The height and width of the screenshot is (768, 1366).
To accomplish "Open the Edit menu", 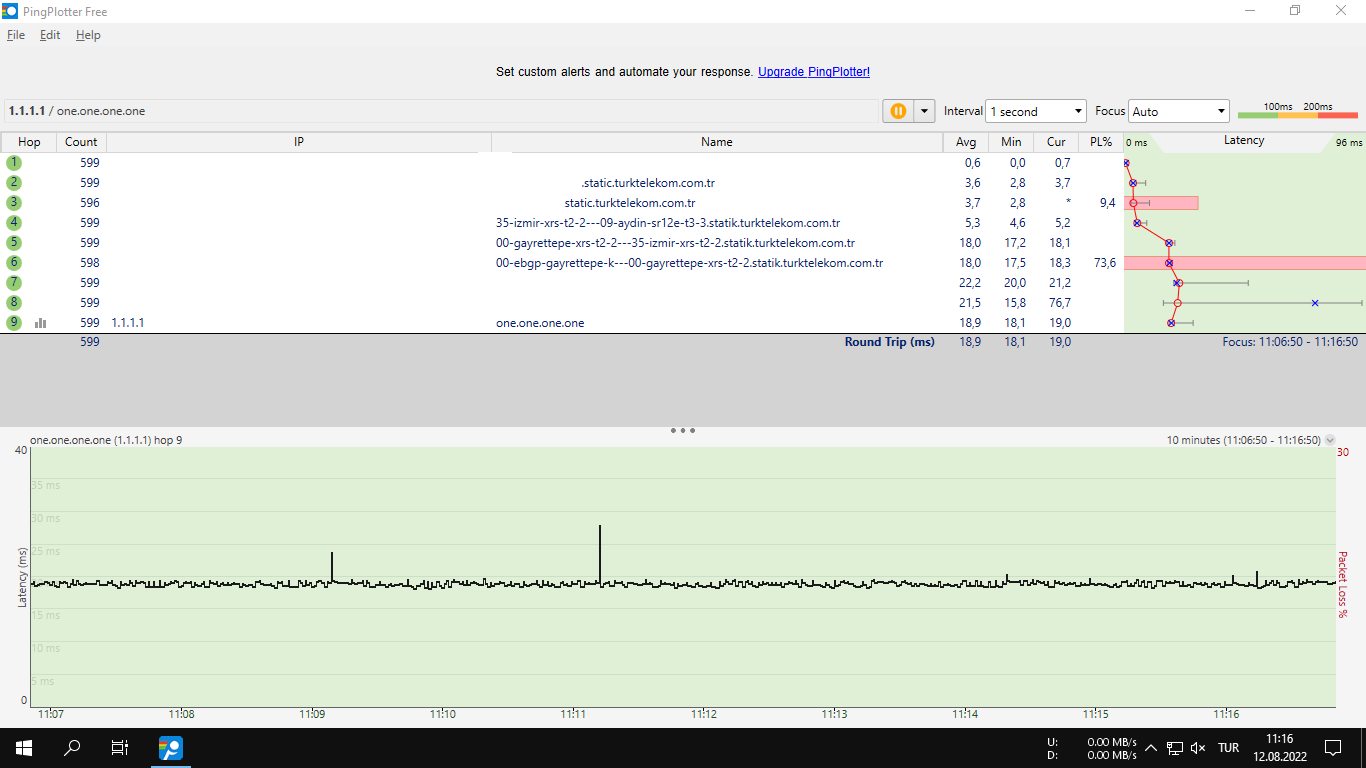I will click(50, 35).
